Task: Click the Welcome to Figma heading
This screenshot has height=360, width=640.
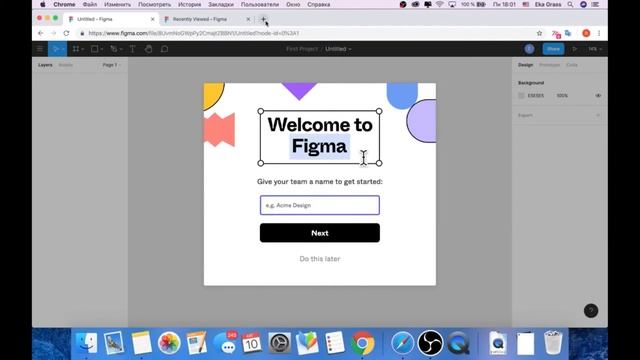Action: [x=320, y=136]
